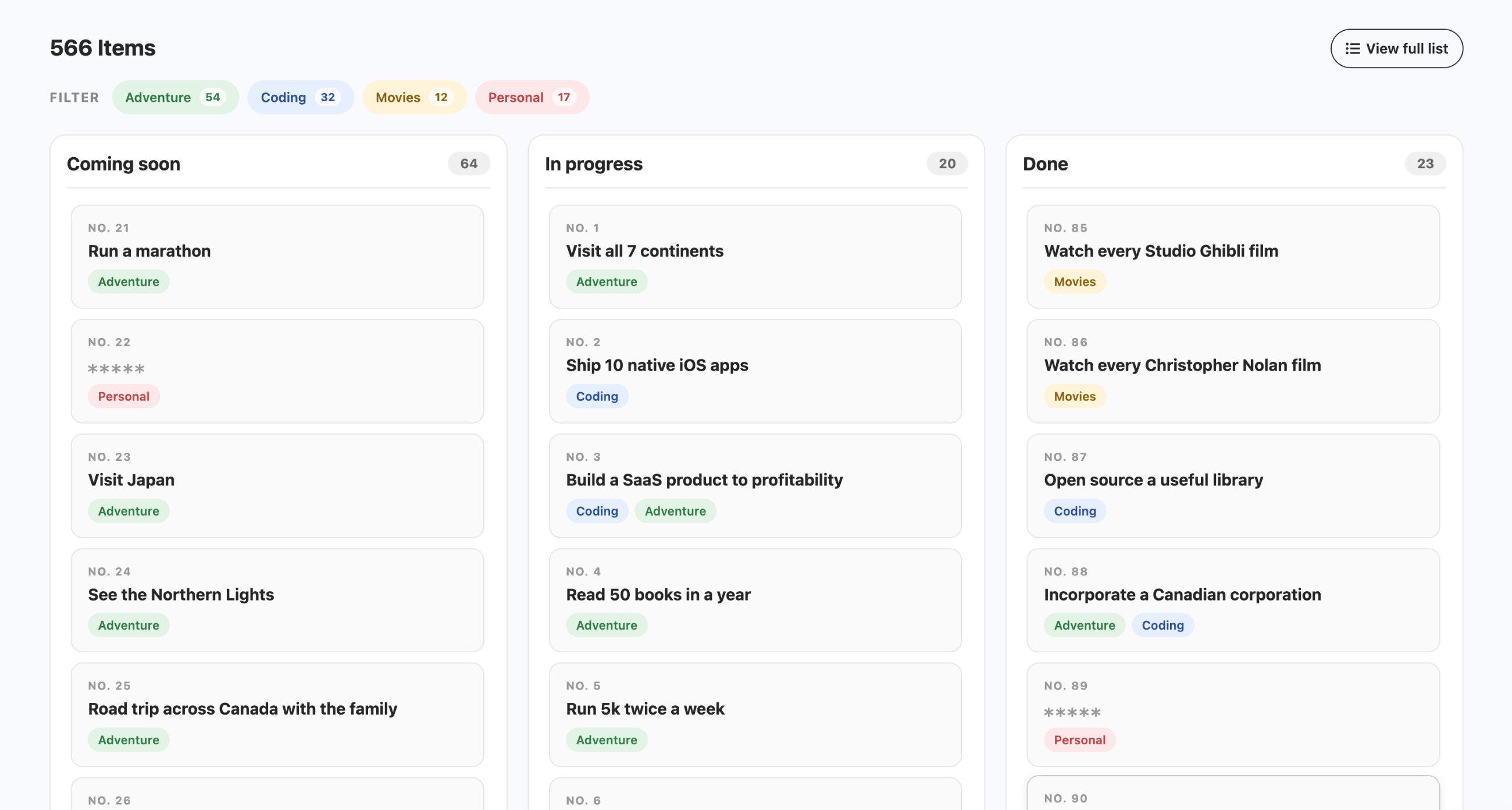Click Movies tag on Studio Ghibli card
The image size is (1512, 810).
click(1075, 282)
